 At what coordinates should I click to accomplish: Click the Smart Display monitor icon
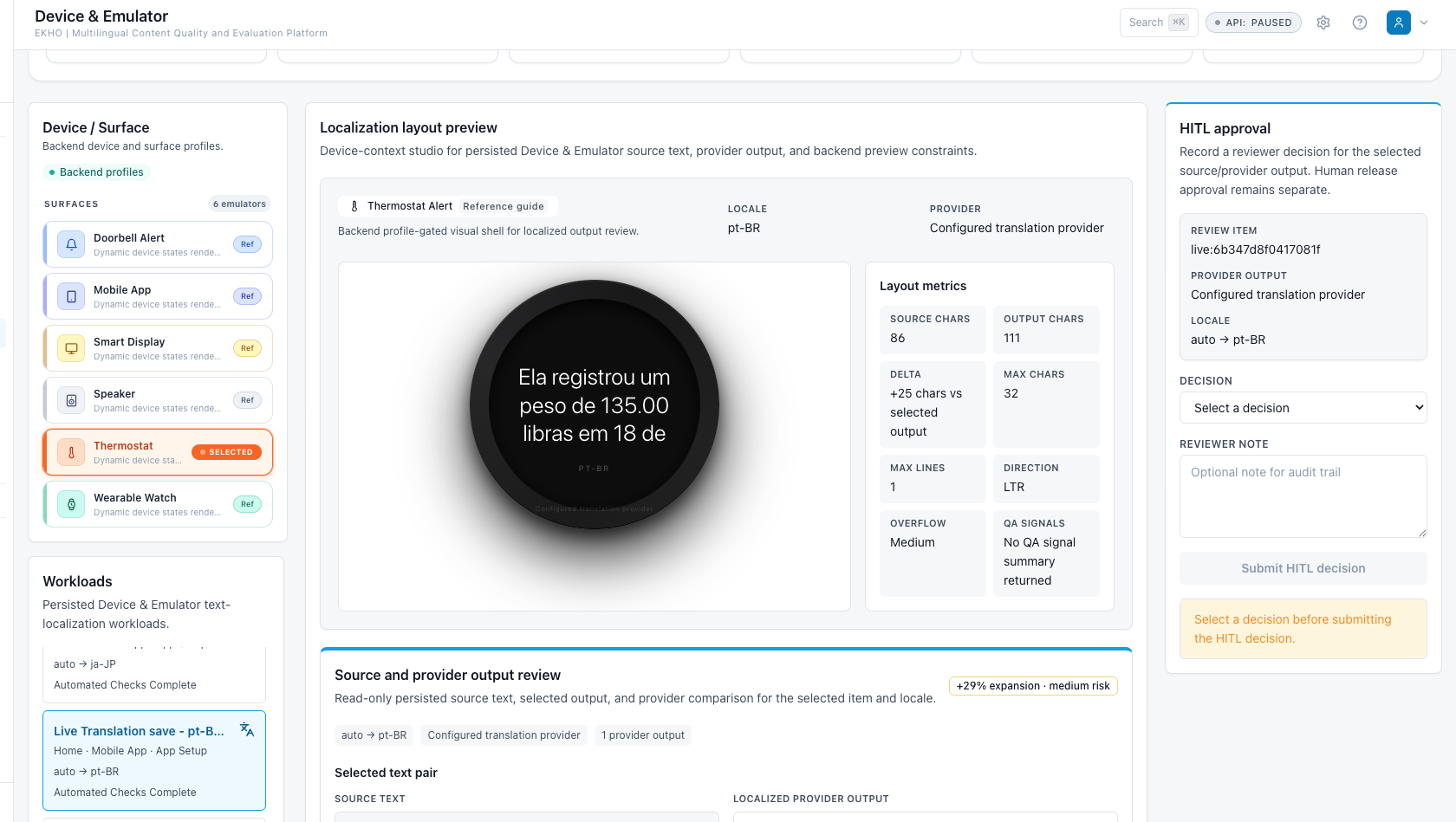pos(71,348)
